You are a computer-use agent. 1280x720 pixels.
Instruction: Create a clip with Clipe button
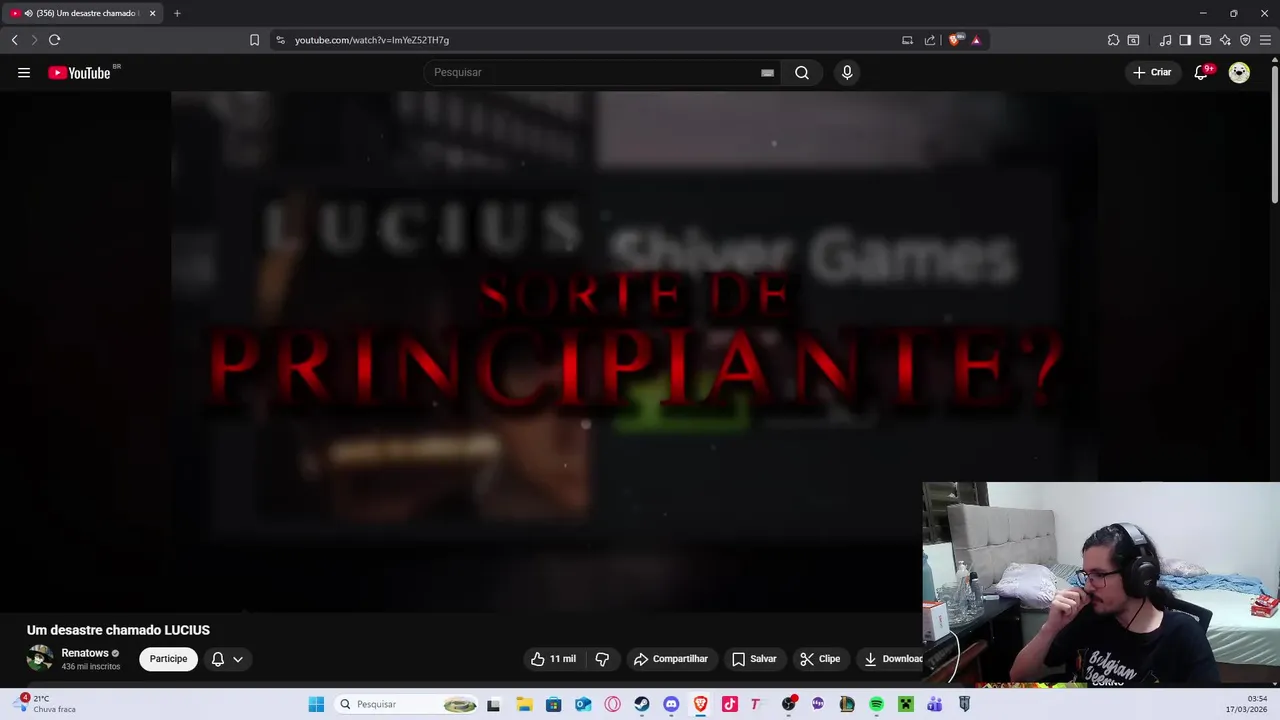[x=820, y=659]
